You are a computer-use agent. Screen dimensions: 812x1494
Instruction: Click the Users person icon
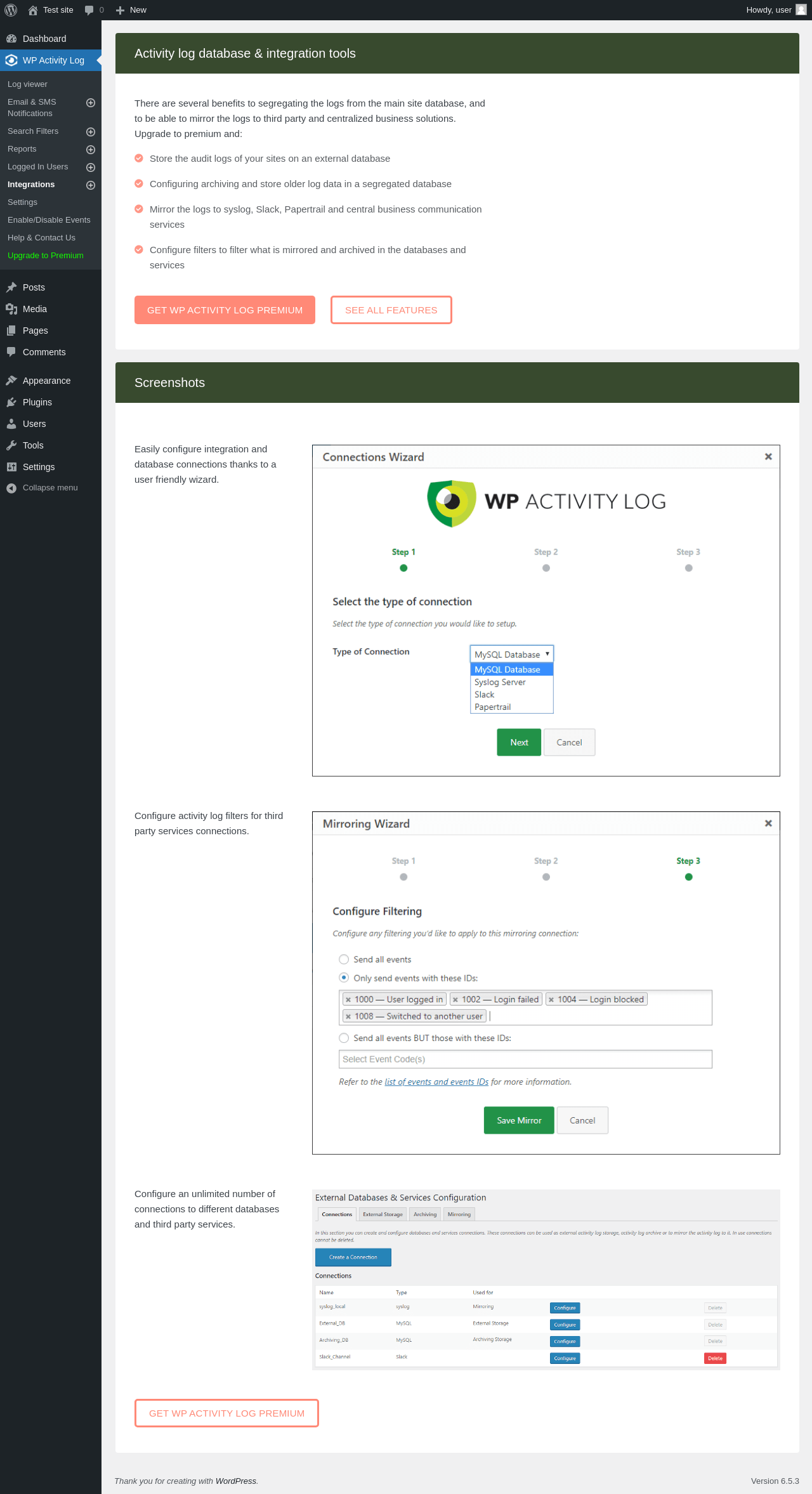[x=11, y=424]
